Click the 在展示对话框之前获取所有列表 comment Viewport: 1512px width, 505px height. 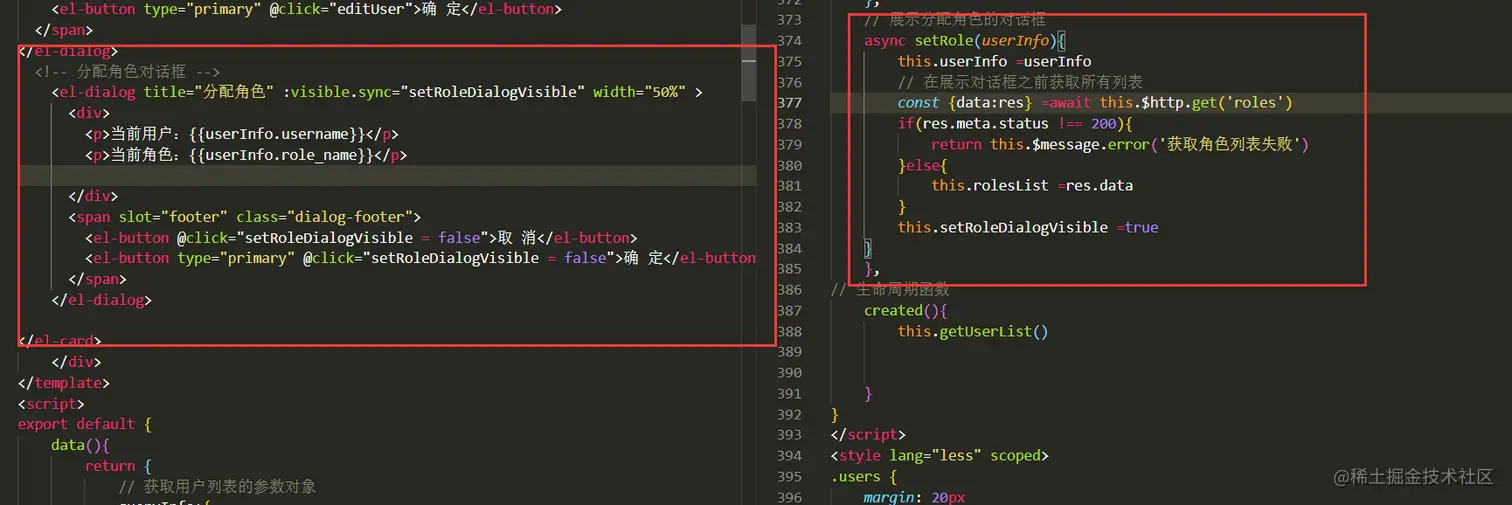point(1020,82)
